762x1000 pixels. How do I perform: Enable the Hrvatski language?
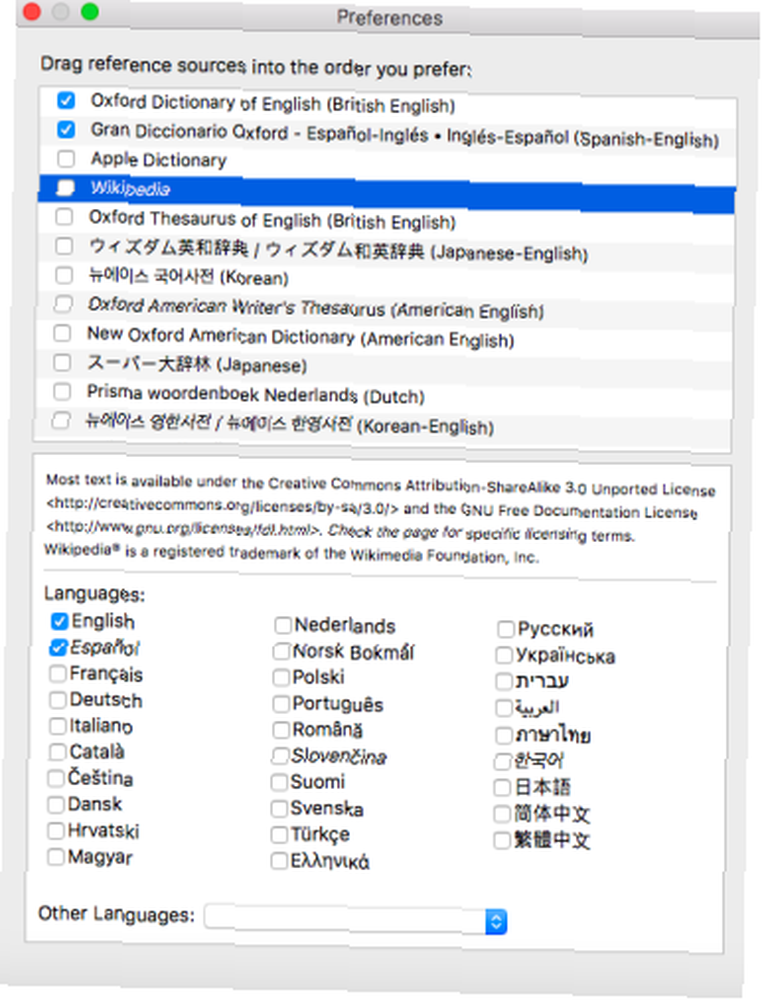point(57,830)
